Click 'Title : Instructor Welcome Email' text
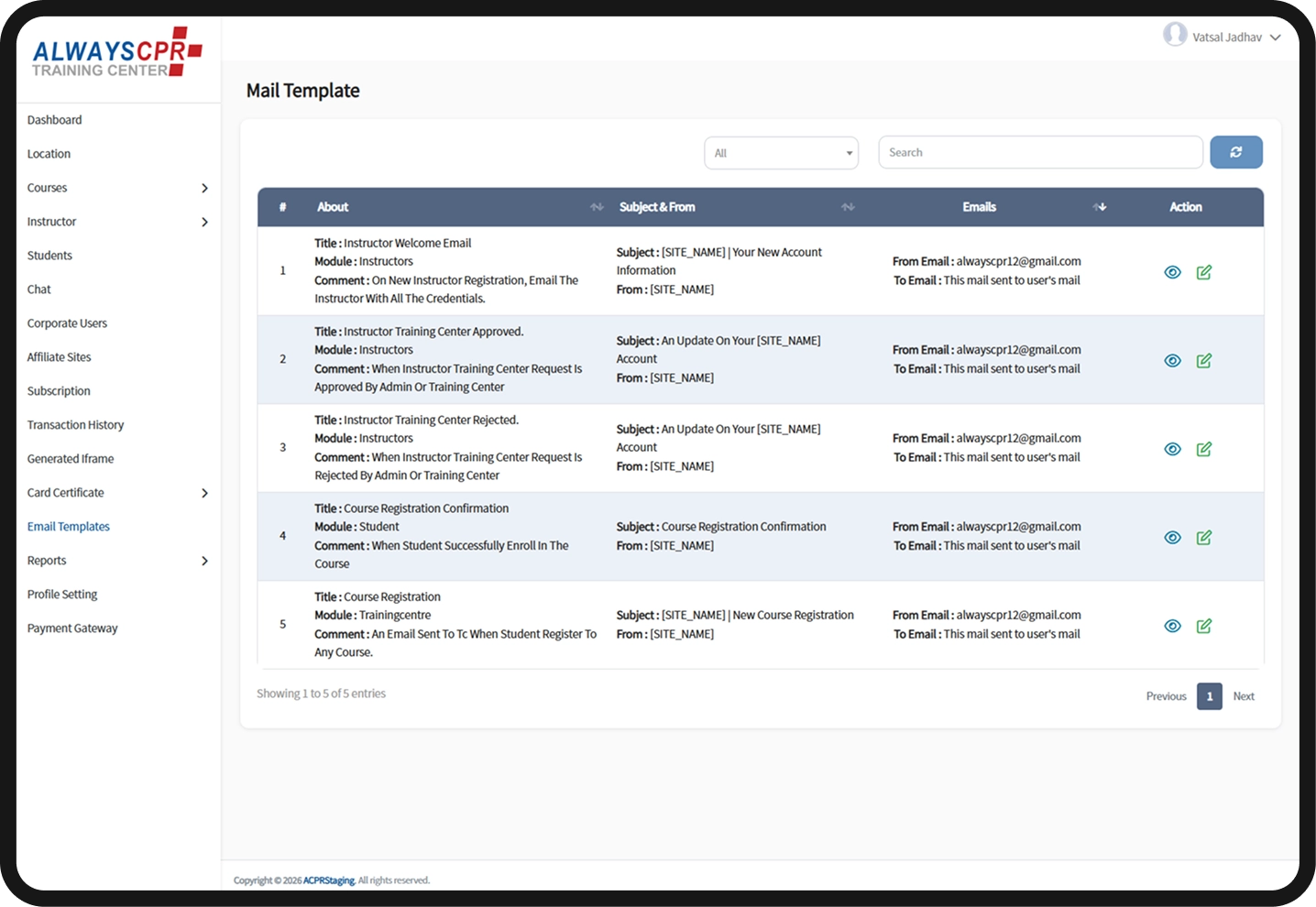This screenshot has width=1316, height=907. [x=392, y=243]
